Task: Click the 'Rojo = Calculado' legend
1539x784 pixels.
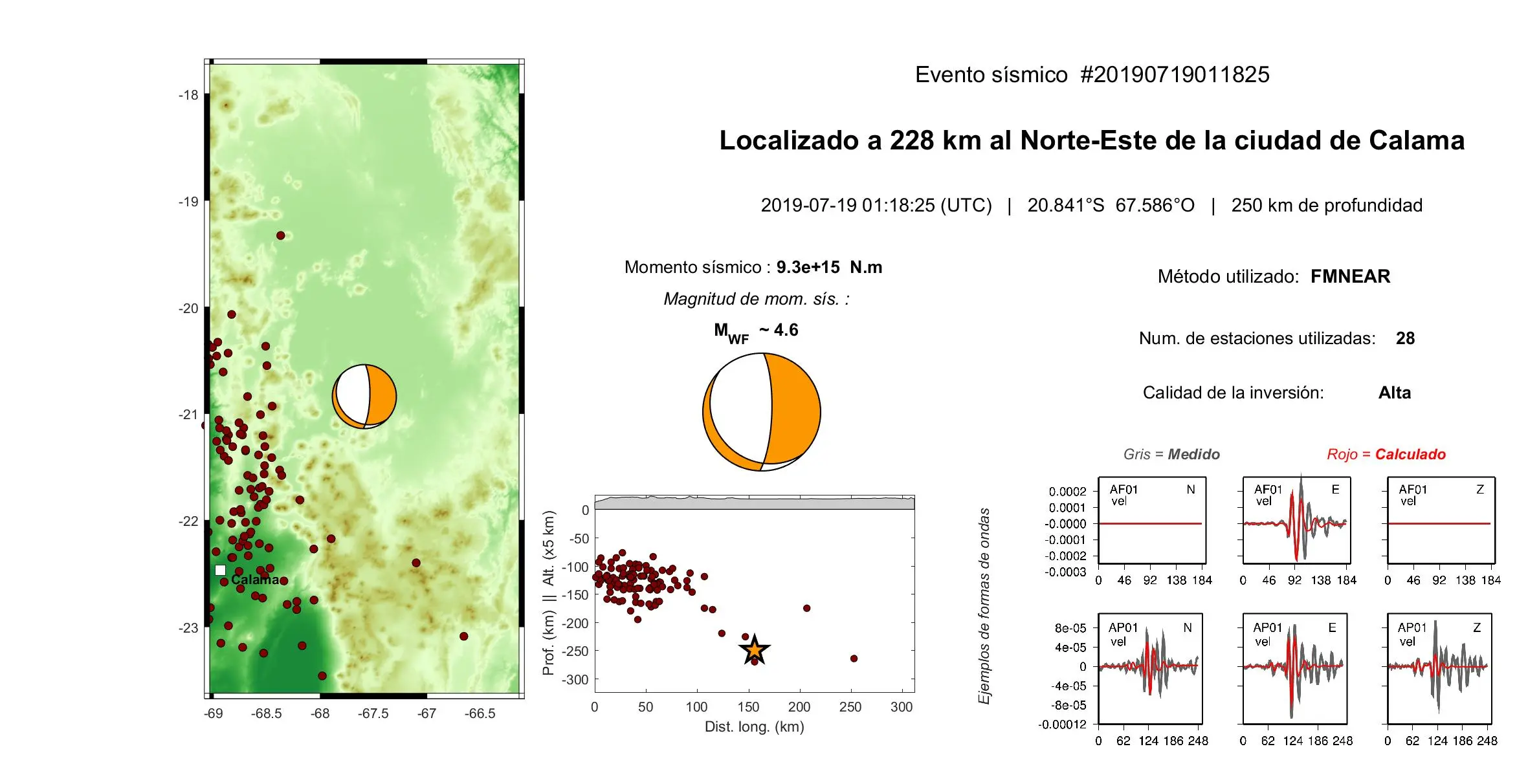Action: click(1386, 454)
